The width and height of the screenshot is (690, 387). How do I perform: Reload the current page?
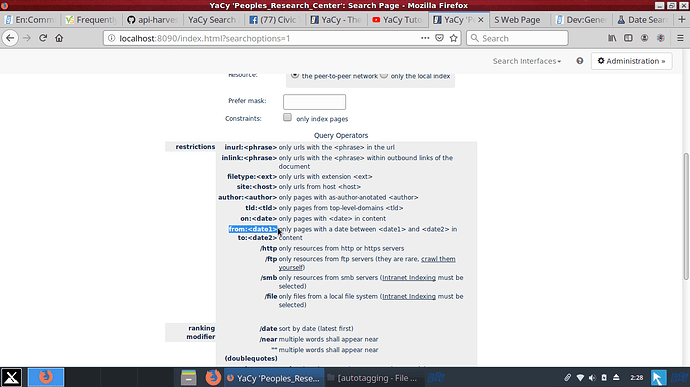[x=43, y=38]
